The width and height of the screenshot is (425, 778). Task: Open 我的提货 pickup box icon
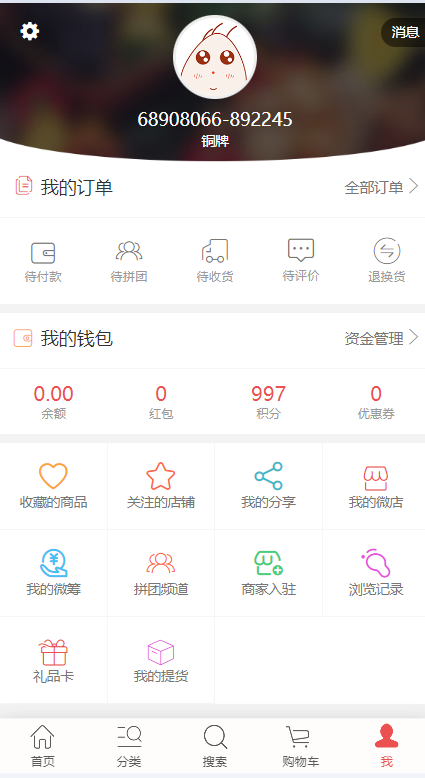click(161, 652)
